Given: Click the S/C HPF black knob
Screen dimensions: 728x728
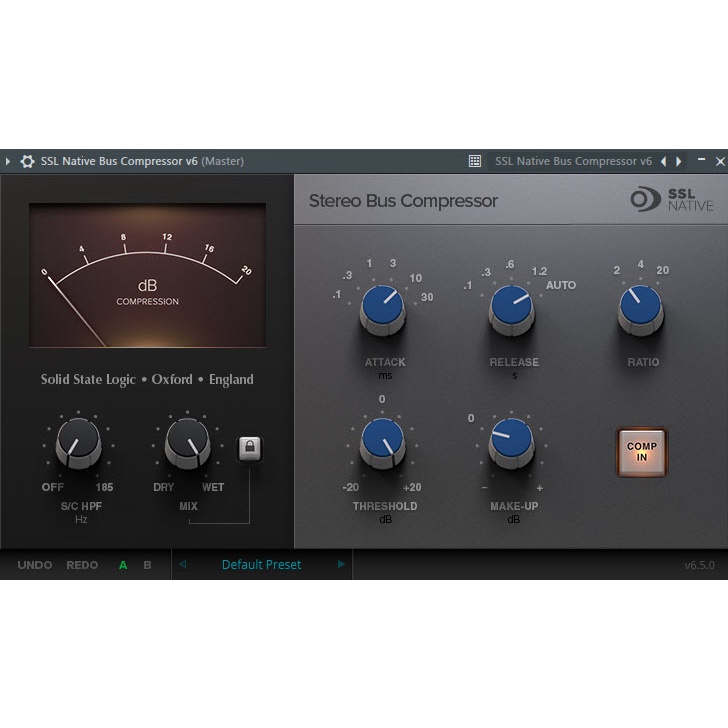Looking at the screenshot, I should pos(78,442).
